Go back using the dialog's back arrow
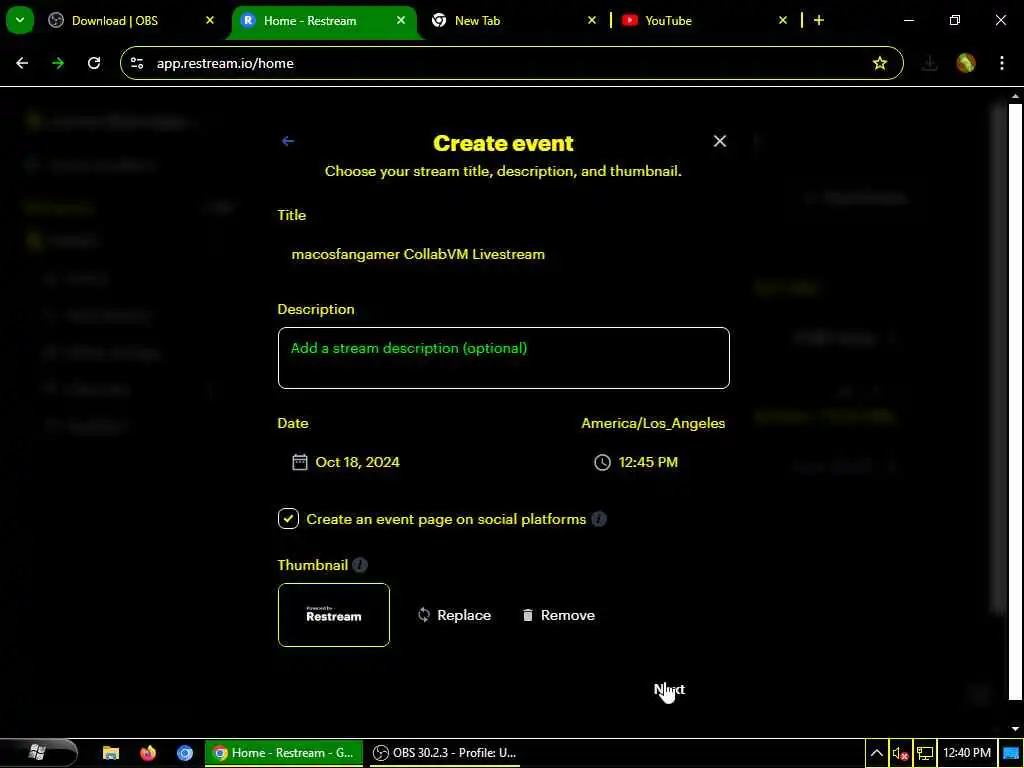This screenshot has width=1024, height=768. [287, 141]
